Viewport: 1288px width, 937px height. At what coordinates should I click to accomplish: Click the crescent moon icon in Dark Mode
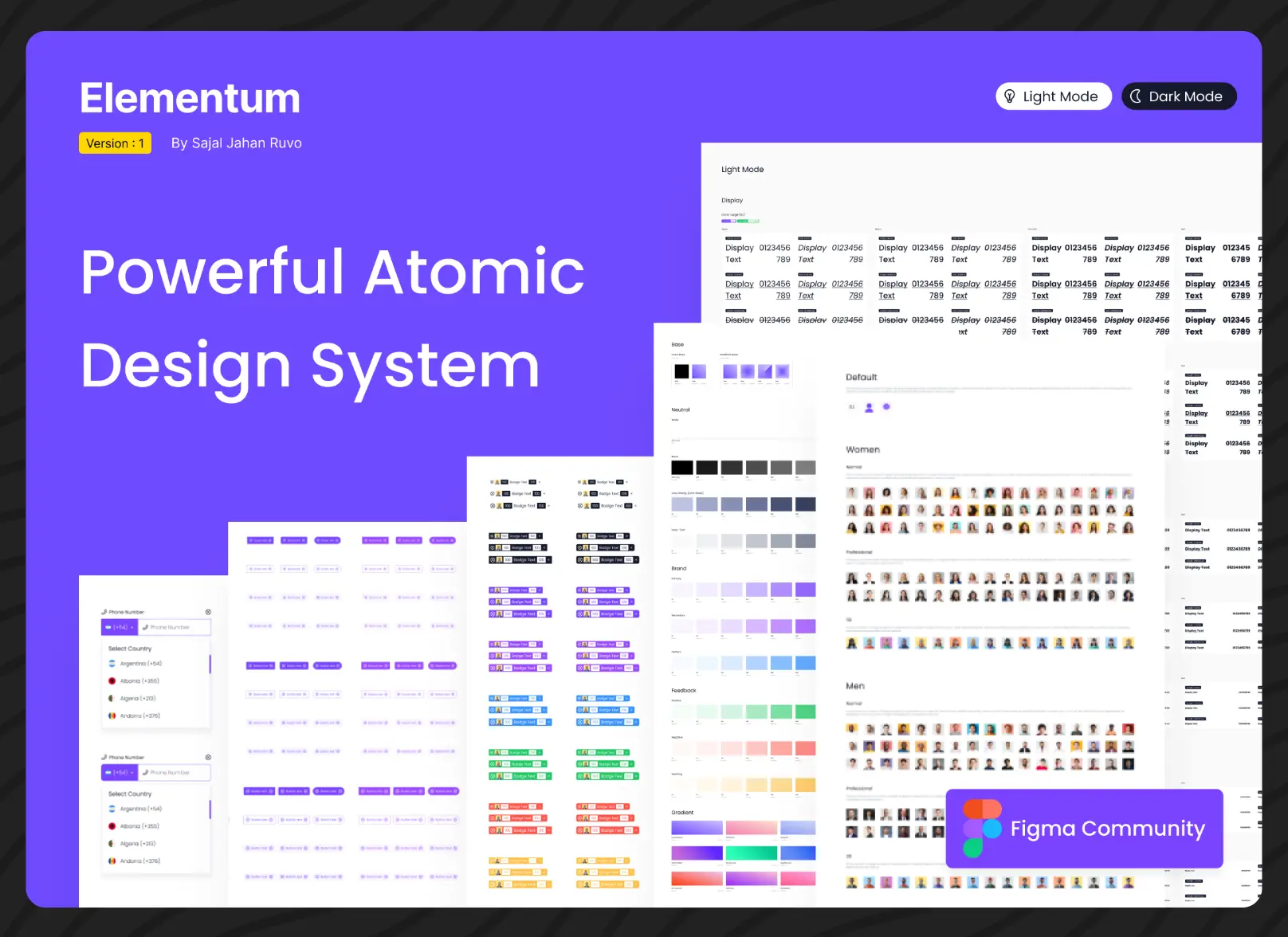click(x=1135, y=96)
